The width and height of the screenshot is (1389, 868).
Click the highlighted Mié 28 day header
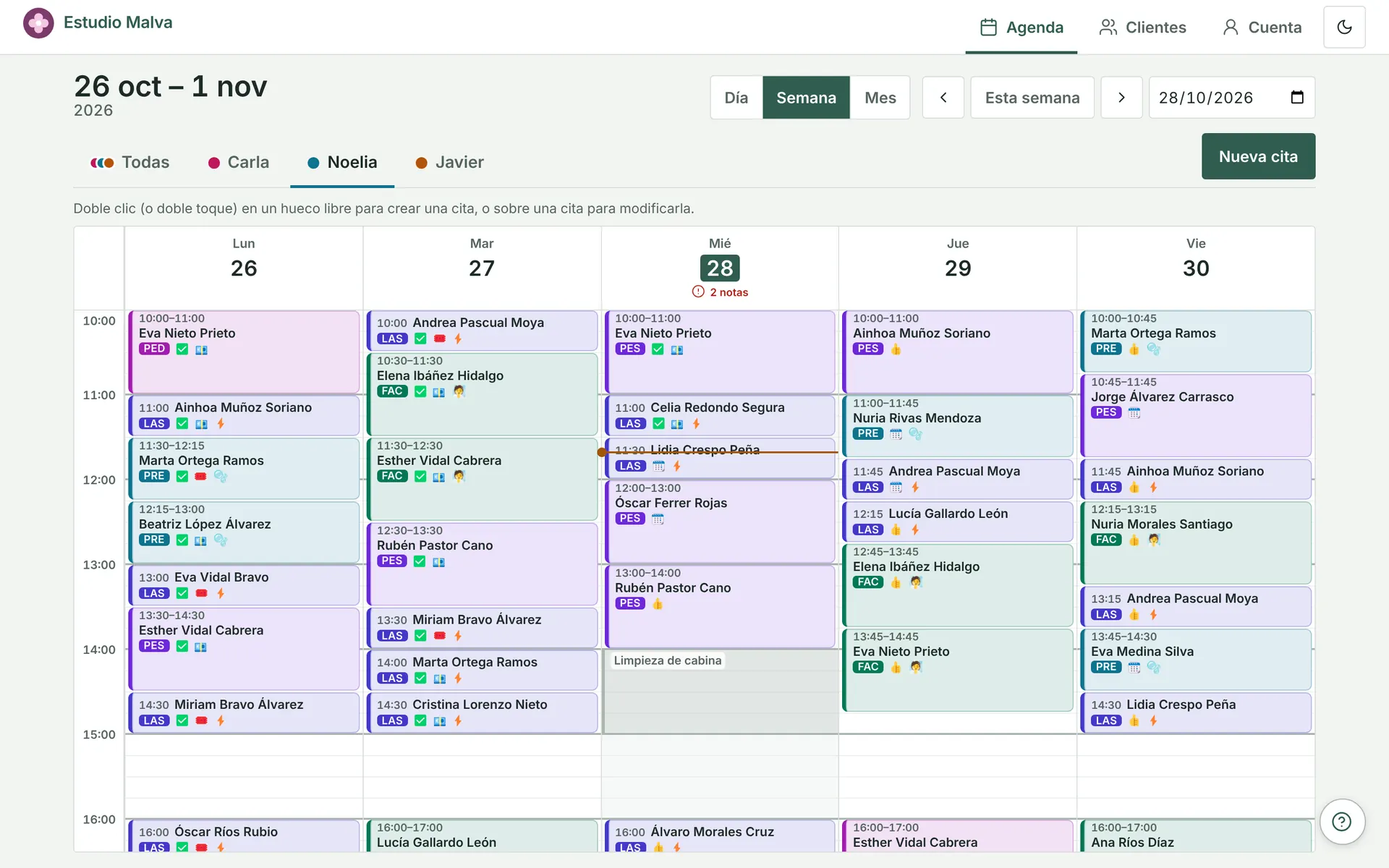pos(720,268)
